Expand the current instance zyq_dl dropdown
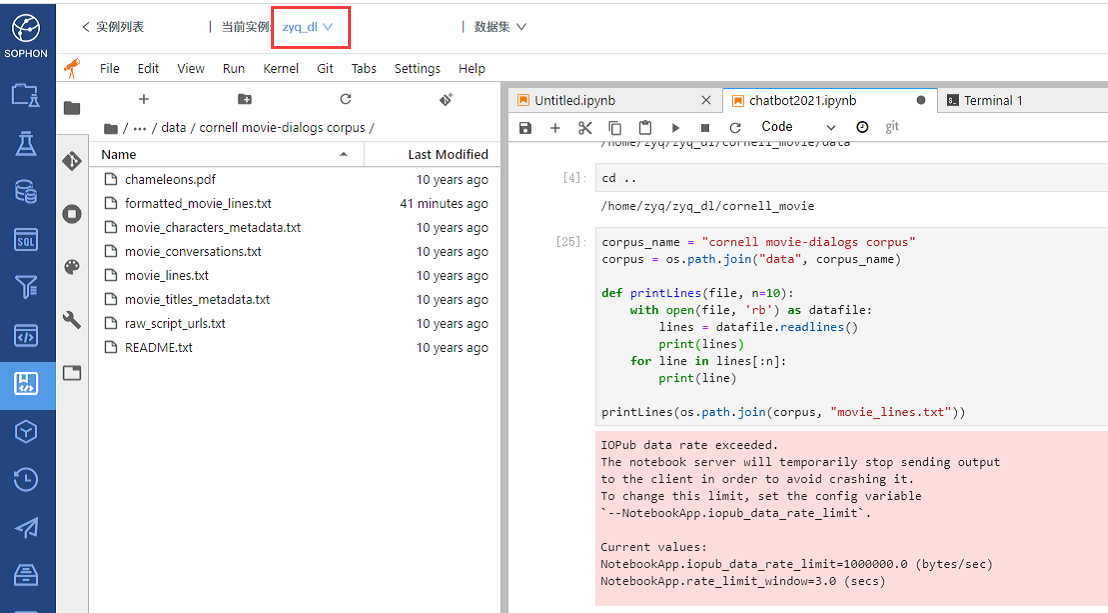The width and height of the screenshot is (1108, 613). click(x=308, y=27)
